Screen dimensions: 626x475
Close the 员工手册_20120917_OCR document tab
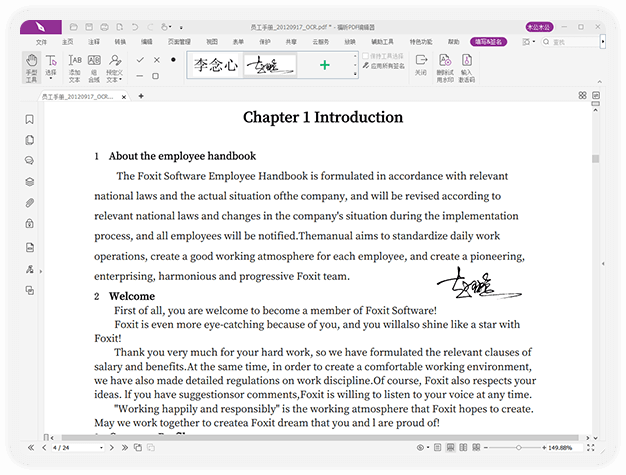(x=124, y=97)
